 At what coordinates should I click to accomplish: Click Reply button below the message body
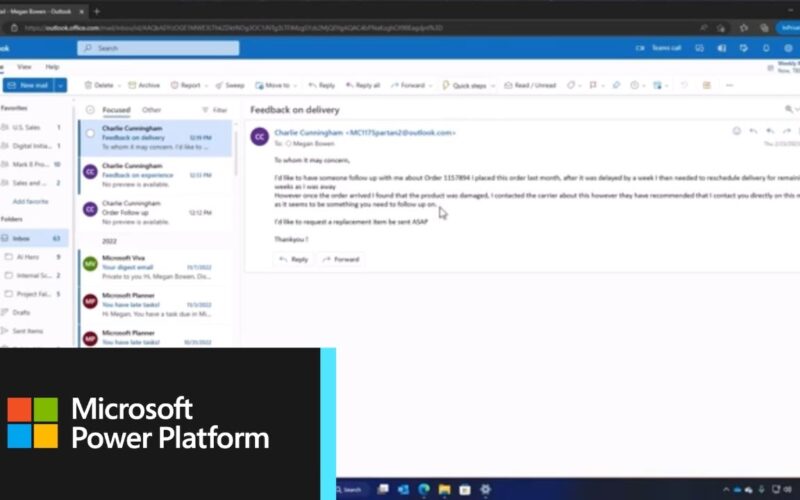tap(294, 259)
